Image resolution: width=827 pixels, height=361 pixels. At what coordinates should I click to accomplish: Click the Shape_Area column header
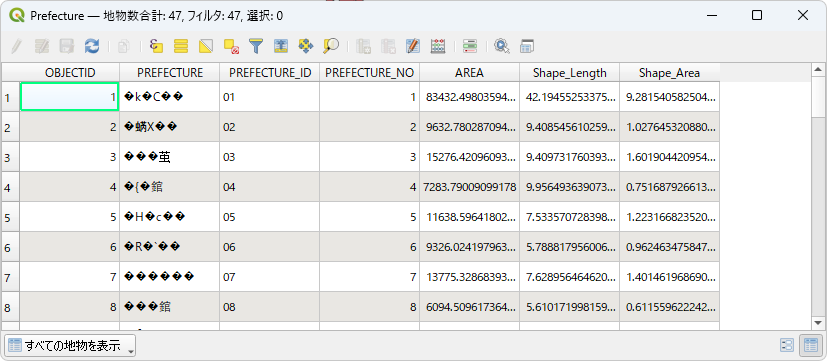(669, 73)
